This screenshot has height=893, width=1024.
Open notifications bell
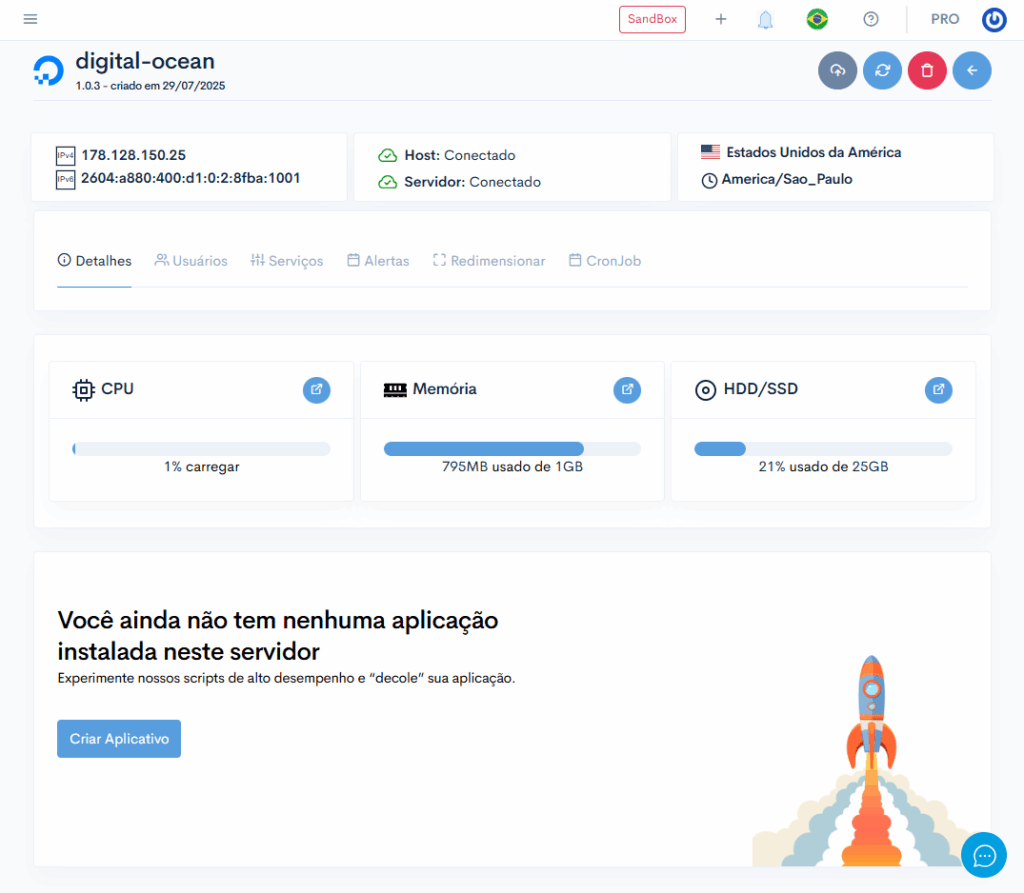tap(765, 20)
